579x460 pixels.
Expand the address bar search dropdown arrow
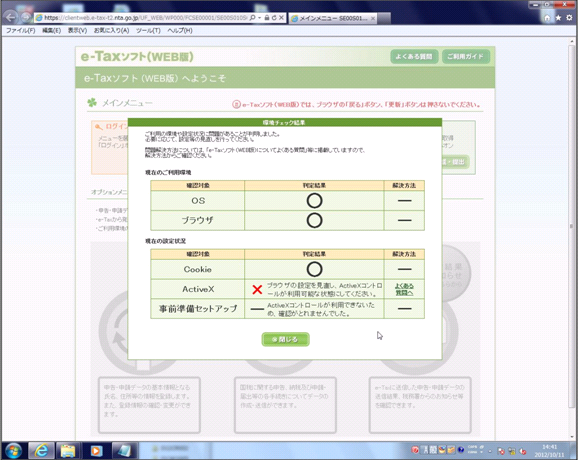point(260,17)
